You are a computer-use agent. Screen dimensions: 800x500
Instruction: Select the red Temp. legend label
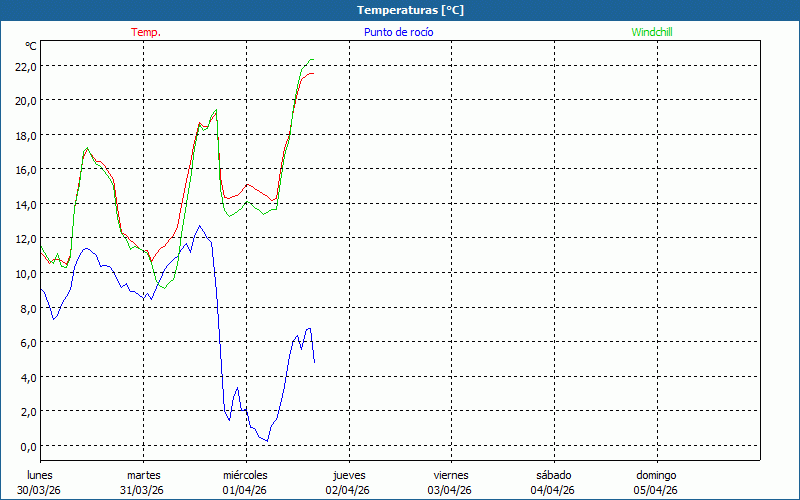(x=146, y=32)
